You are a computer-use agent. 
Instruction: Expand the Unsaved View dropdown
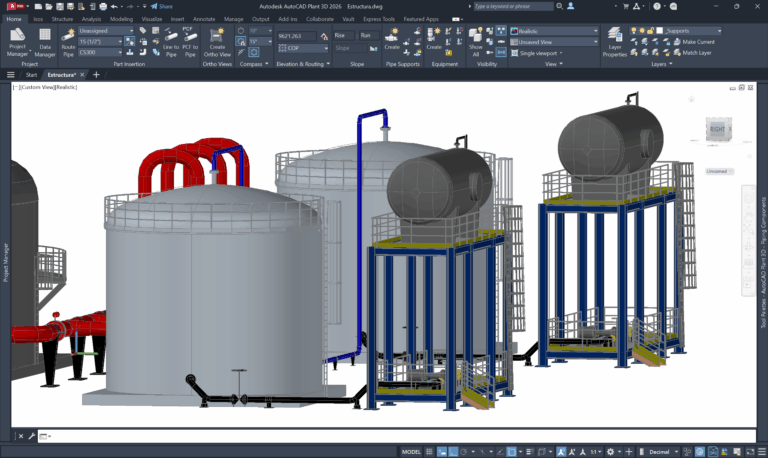(x=553, y=42)
